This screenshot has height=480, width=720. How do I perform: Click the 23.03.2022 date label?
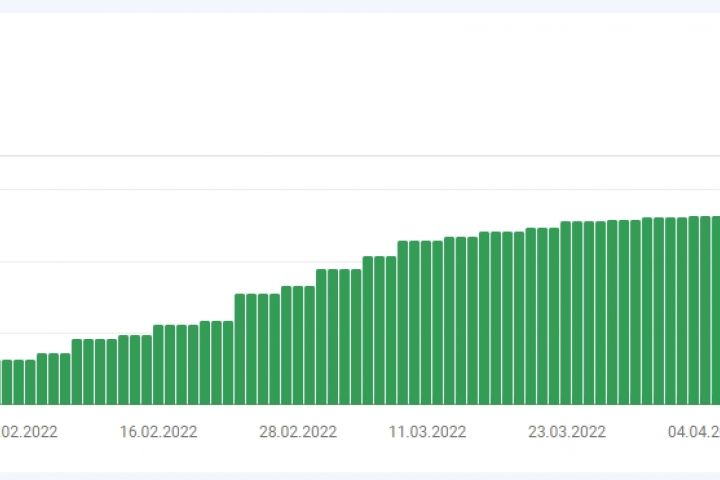click(x=567, y=432)
